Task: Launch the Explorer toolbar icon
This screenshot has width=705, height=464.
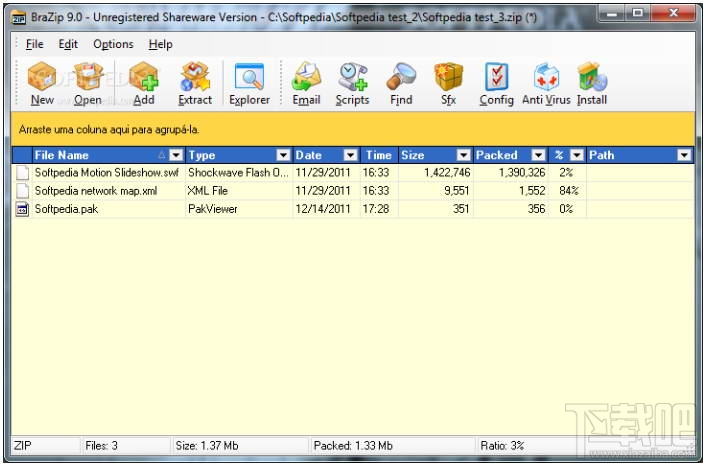Action: tap(249, 77)
